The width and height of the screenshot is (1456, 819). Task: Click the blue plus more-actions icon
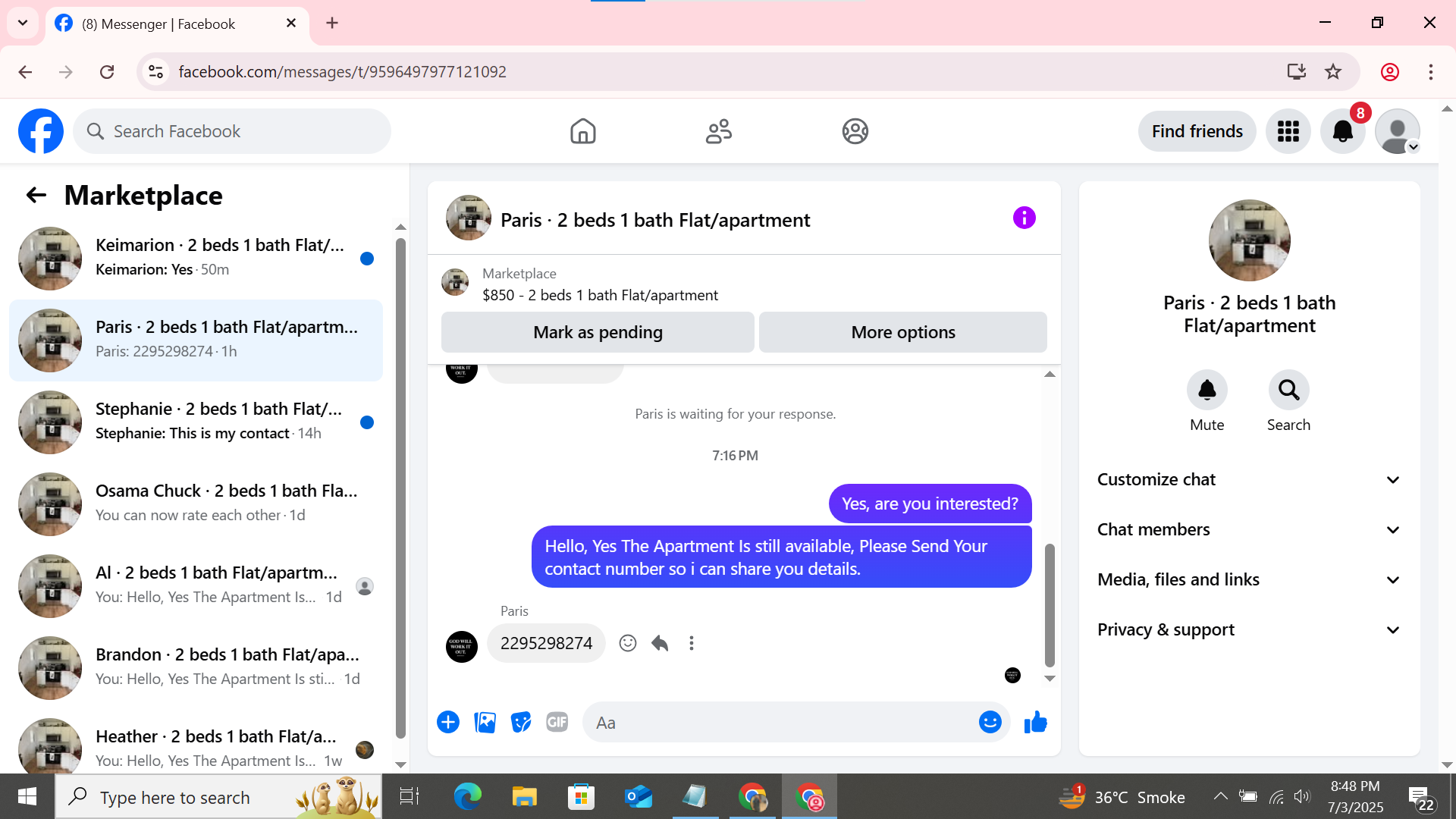[x=448, y=723]
